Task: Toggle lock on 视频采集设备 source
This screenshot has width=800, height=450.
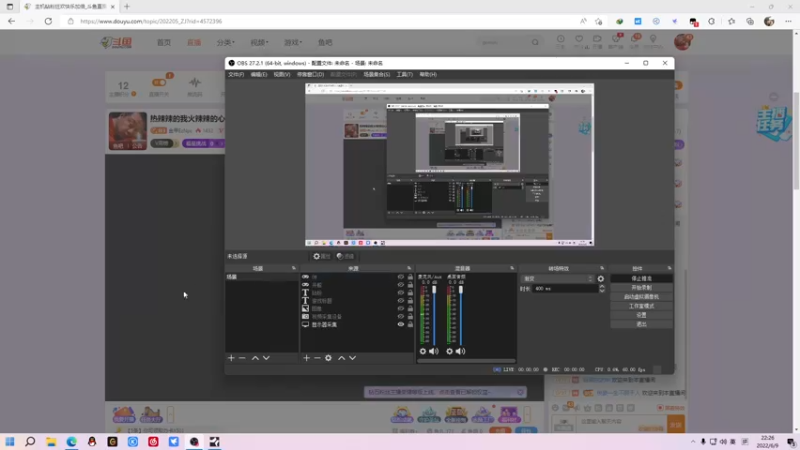Action: [410, 316]
